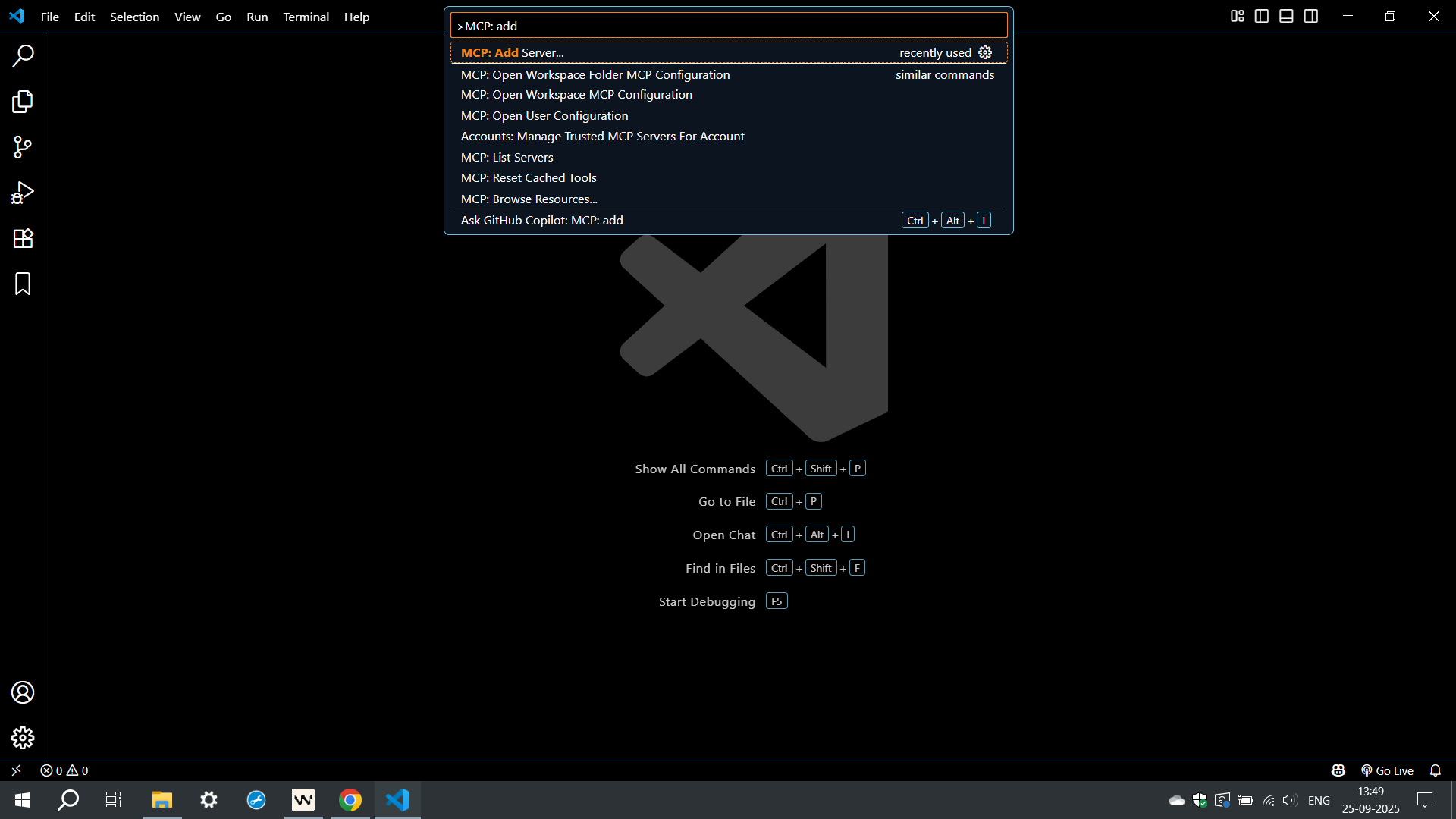This screenshot has height=819, width=1456.
Task: Open the Accounts menu icon
Action: click(23, 692)
